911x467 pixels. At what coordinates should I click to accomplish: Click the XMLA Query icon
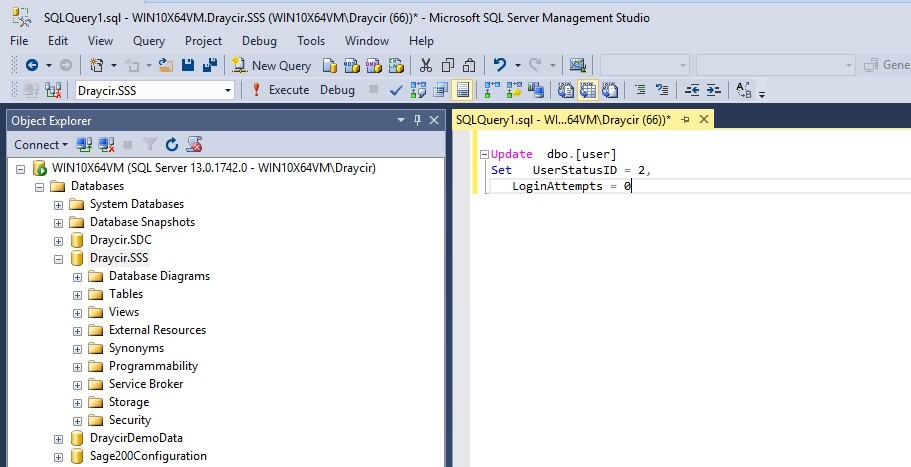pos(396,66)
